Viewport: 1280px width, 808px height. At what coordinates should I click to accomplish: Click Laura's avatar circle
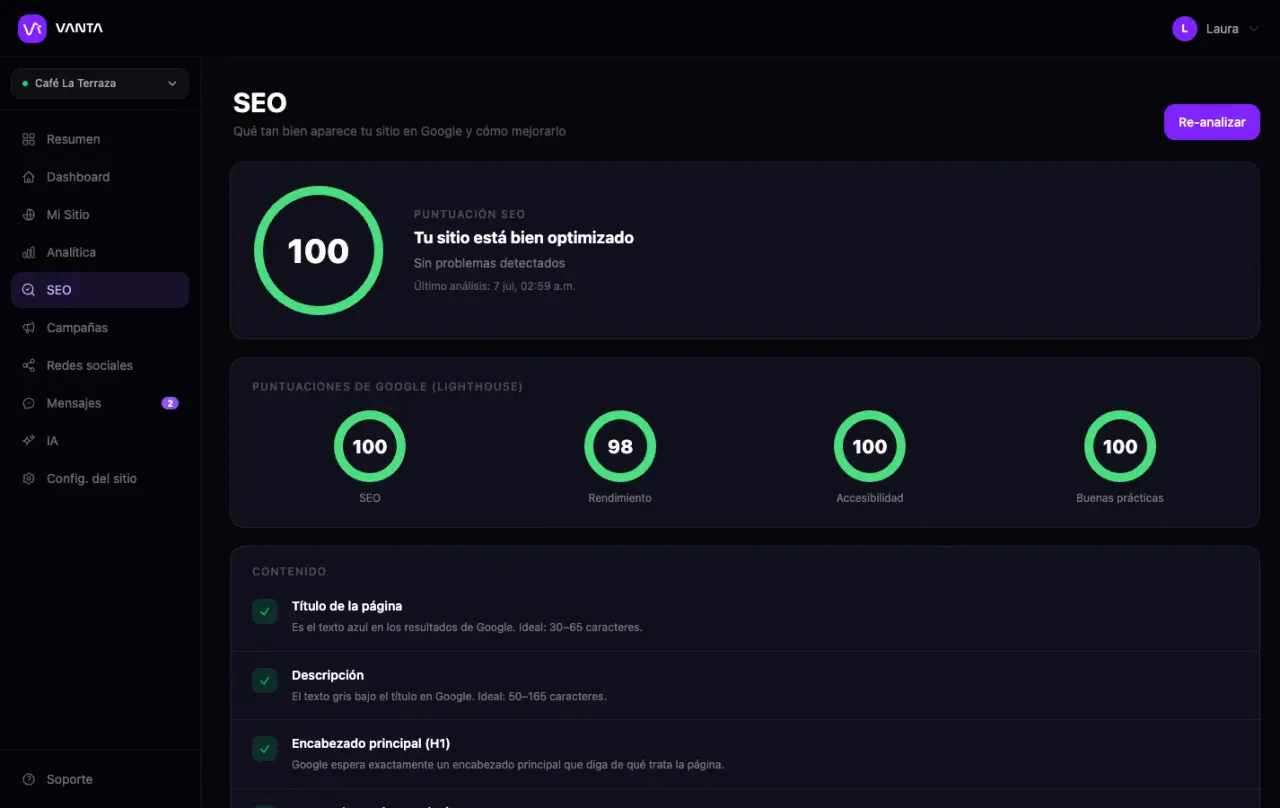pos(1184,29)
